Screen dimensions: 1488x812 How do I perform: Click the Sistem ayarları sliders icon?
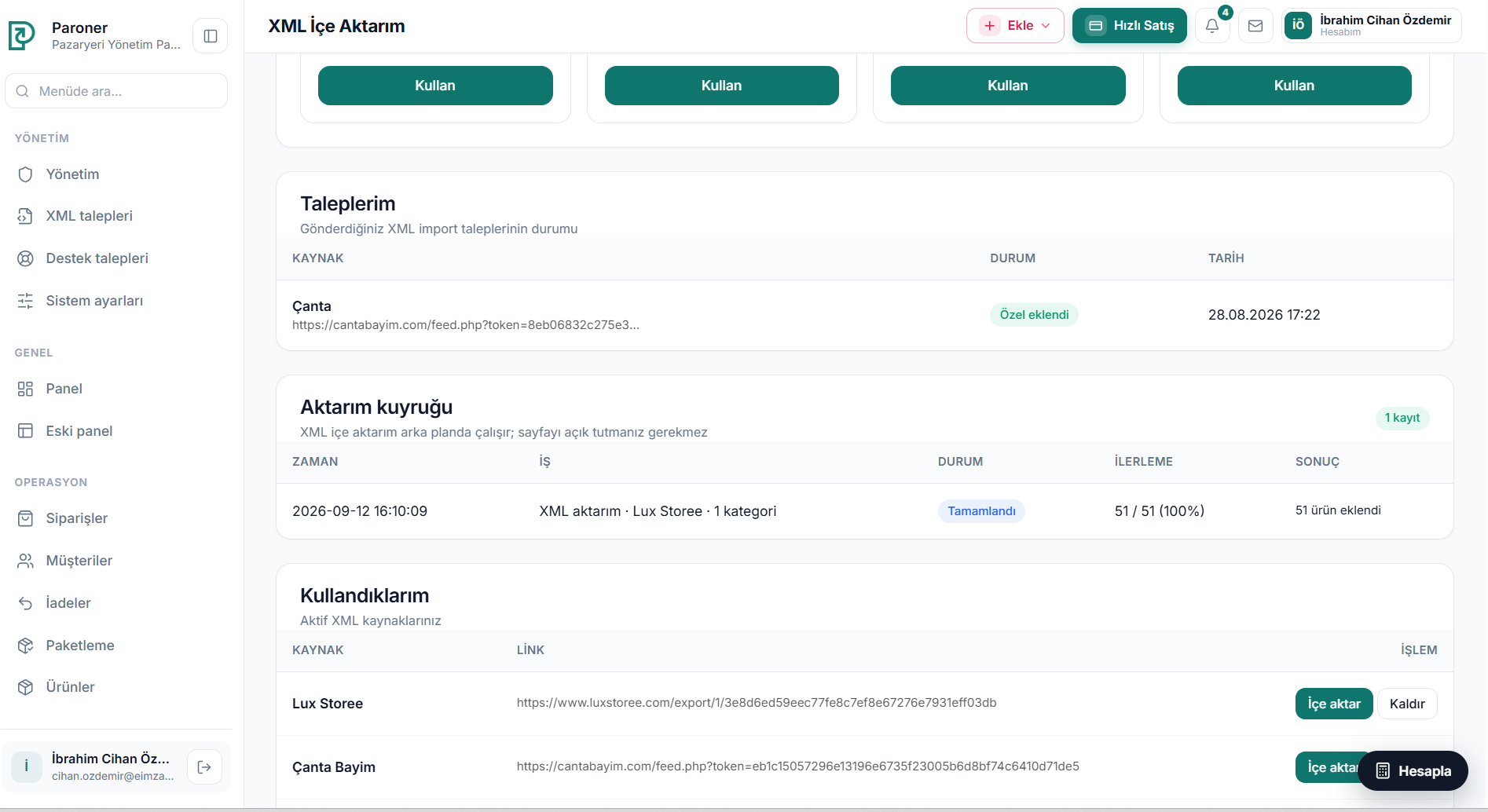click(x=26, y=301)
